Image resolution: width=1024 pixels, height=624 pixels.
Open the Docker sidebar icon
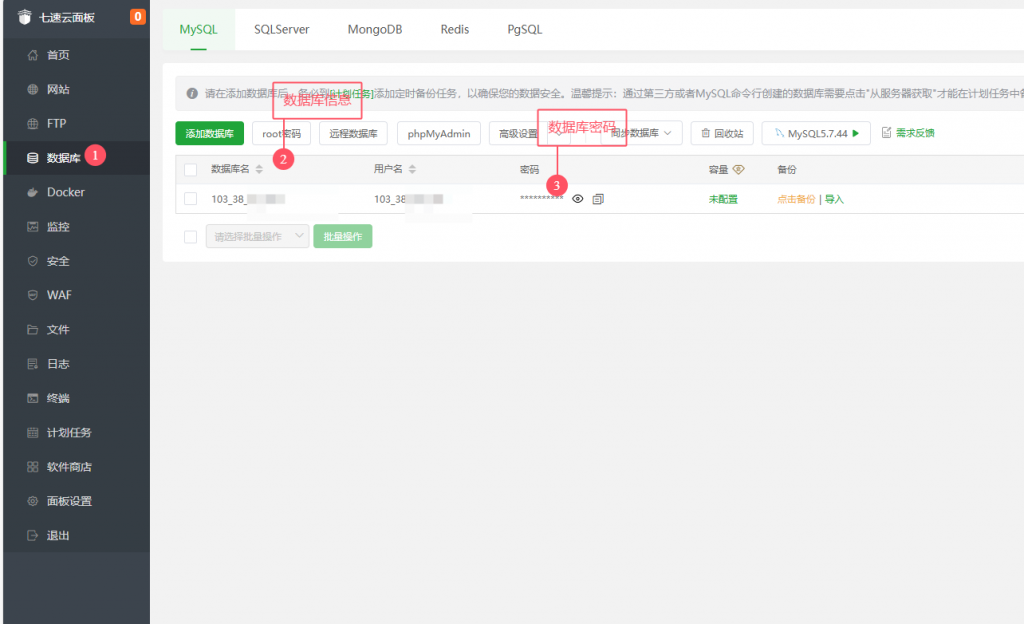tap(33, 192)
